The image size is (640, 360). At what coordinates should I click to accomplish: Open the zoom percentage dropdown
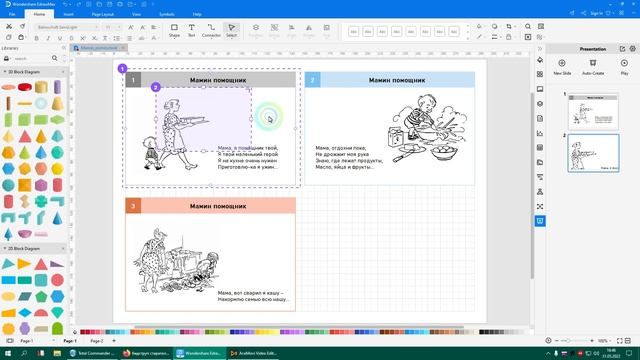coord(611,340)
